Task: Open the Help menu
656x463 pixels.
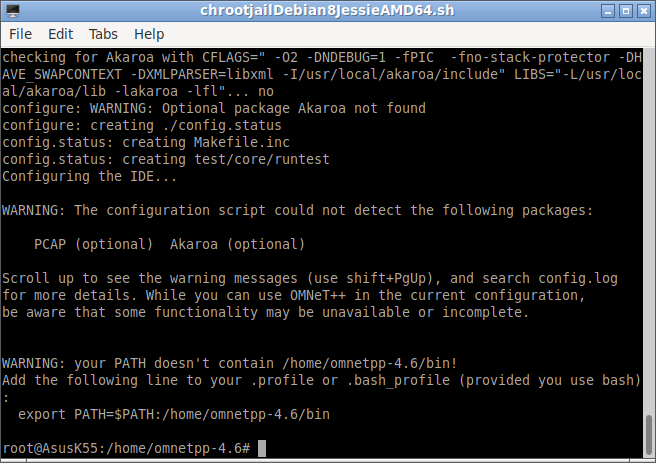Action: [149, 34]
